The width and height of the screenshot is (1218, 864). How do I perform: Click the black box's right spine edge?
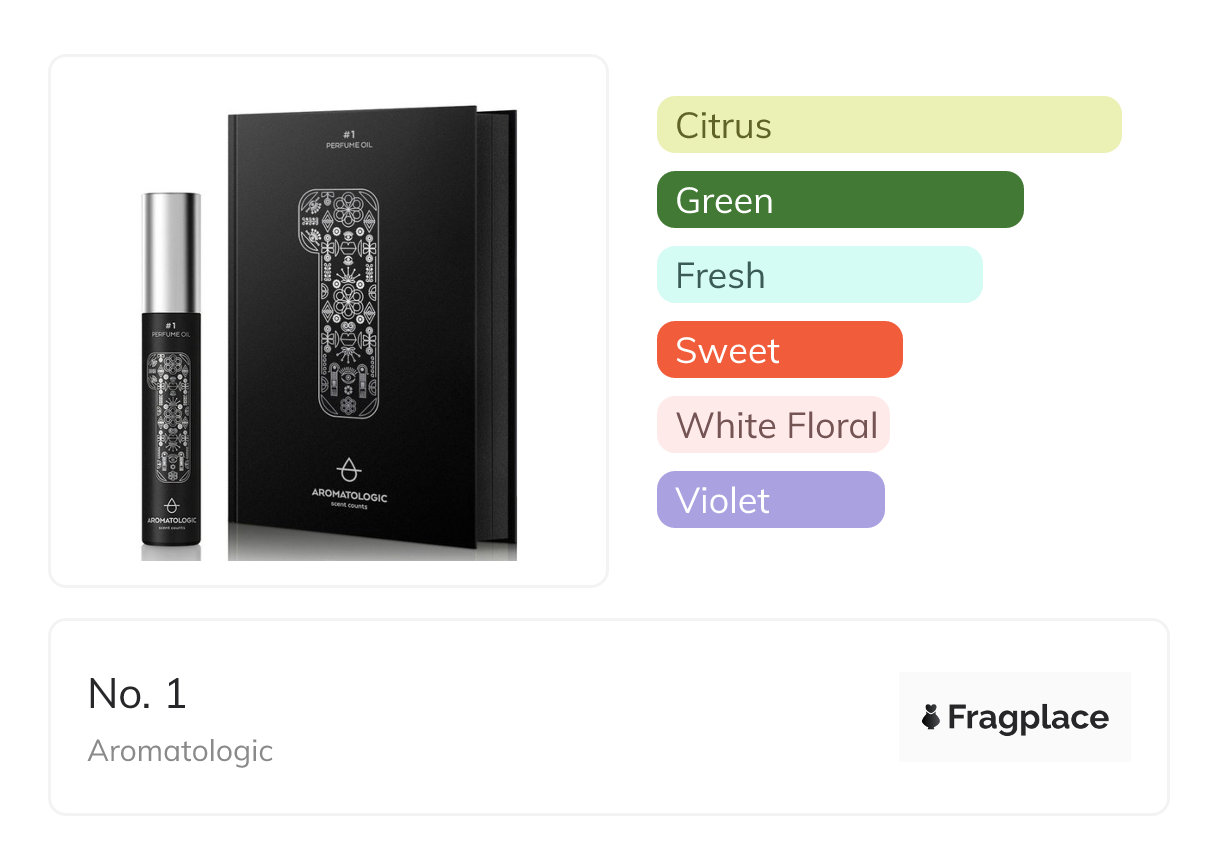click(500, 330)
